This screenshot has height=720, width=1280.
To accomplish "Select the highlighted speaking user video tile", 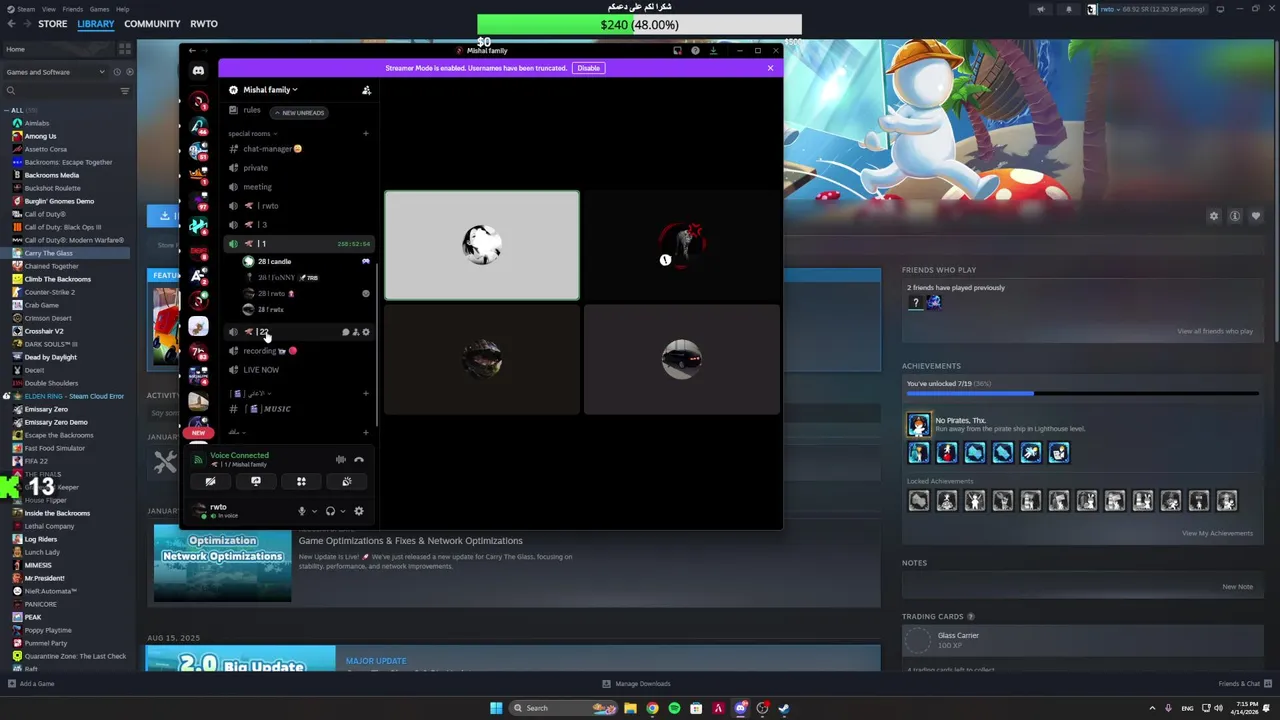I will [x=482, y=245].
